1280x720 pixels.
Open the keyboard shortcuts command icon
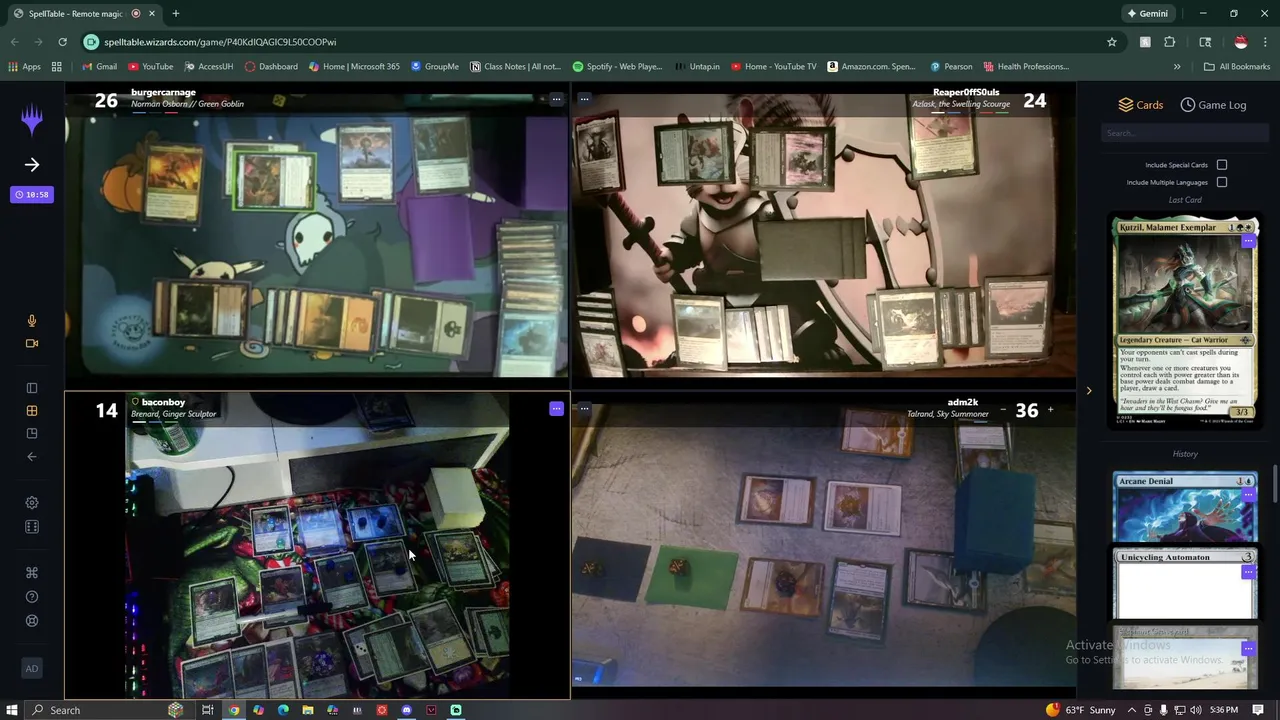pos(32,573)
